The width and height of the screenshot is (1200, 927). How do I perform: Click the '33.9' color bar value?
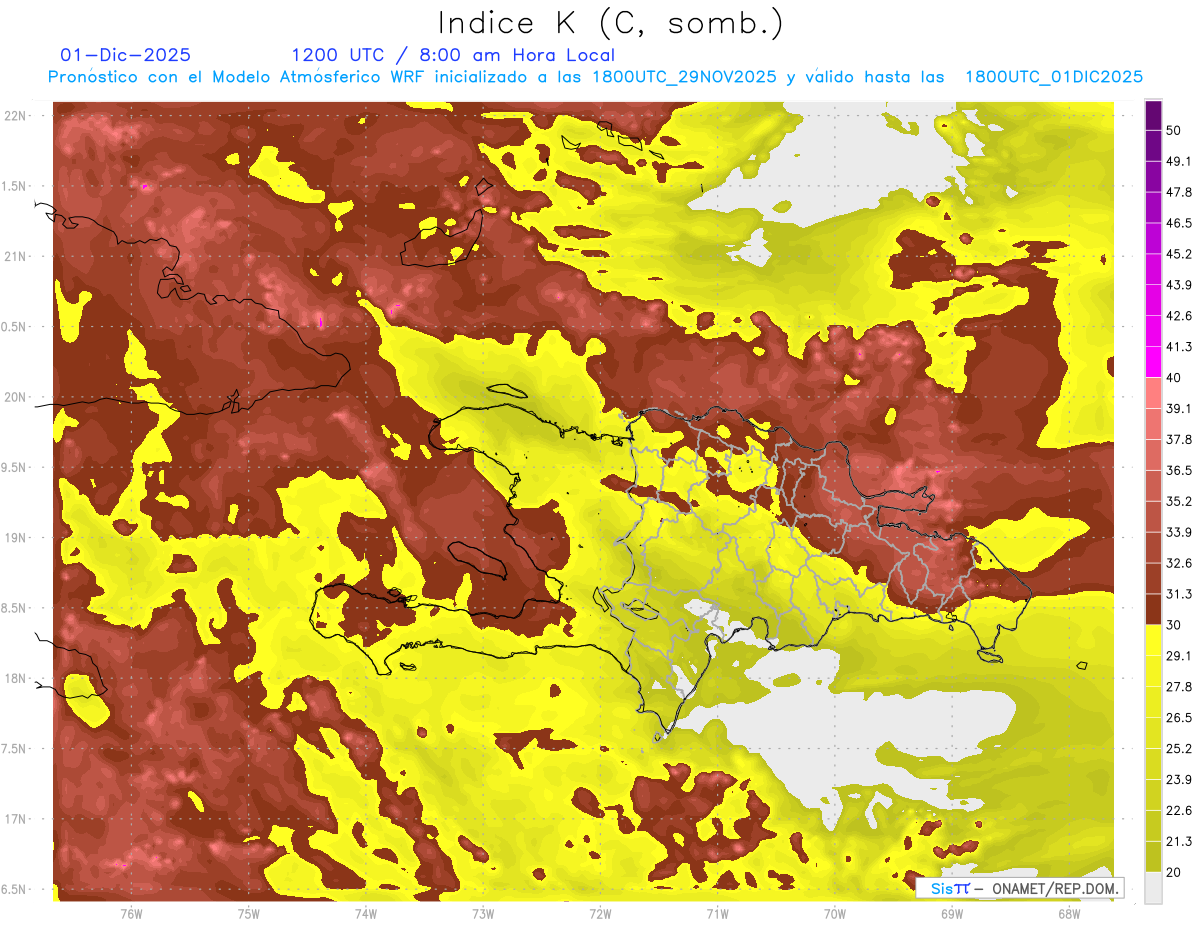coord(1179,532)
